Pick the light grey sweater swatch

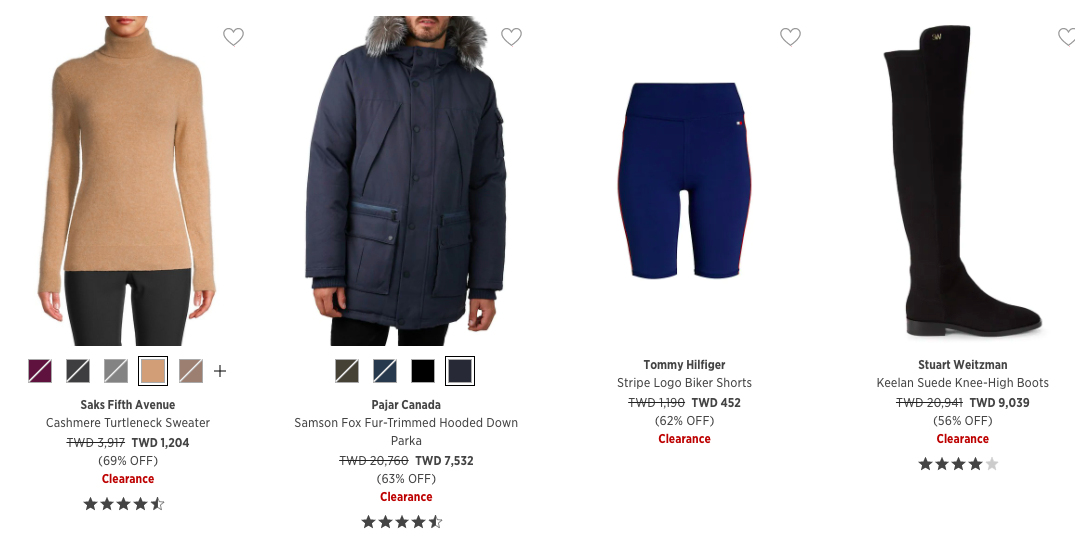pyautogui.click(x=115, y=371)
